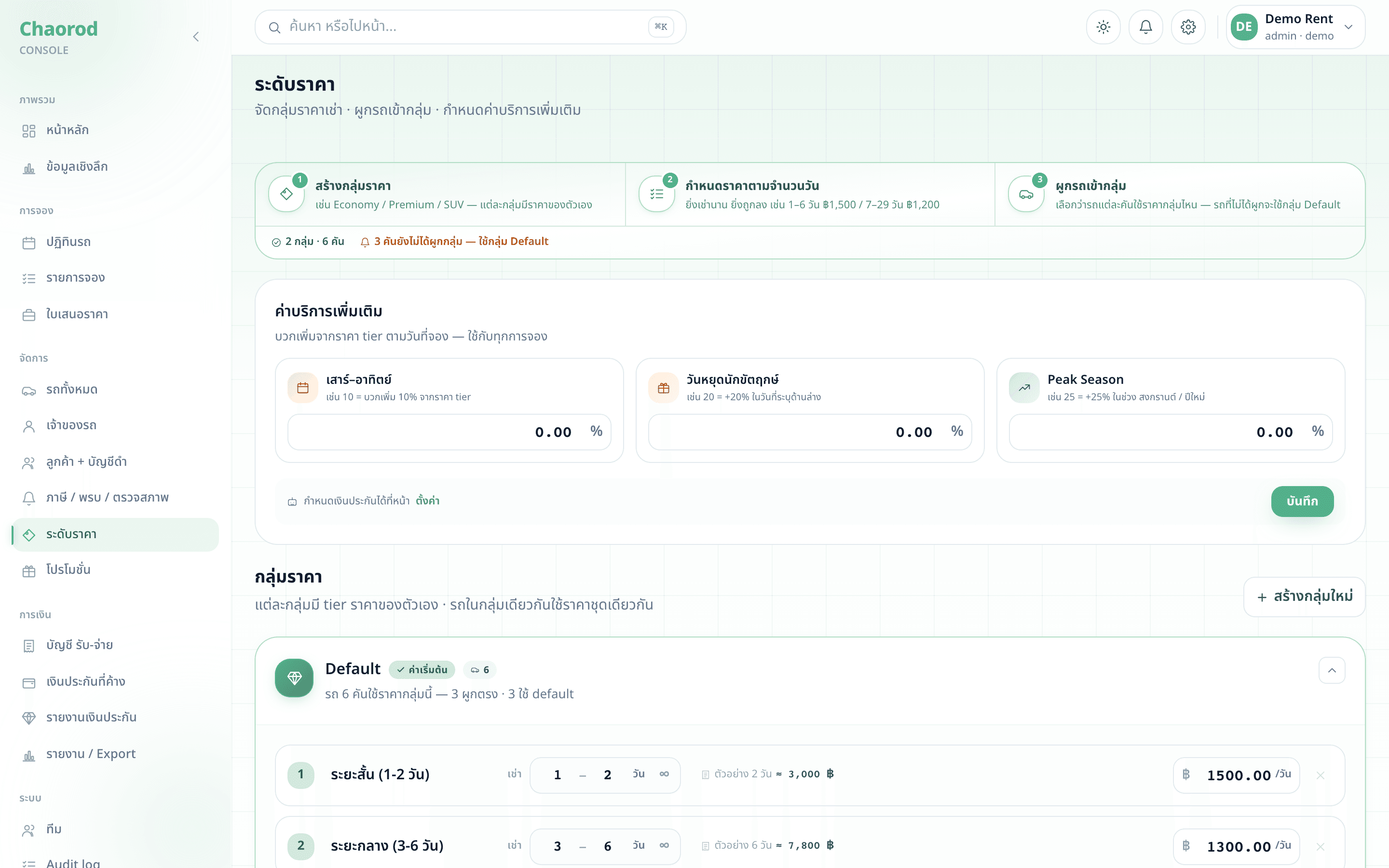The height and width of the screenshot is (868, 1389).
Task: Collapse the Default group with chevron
Action: pos(1332,670)
